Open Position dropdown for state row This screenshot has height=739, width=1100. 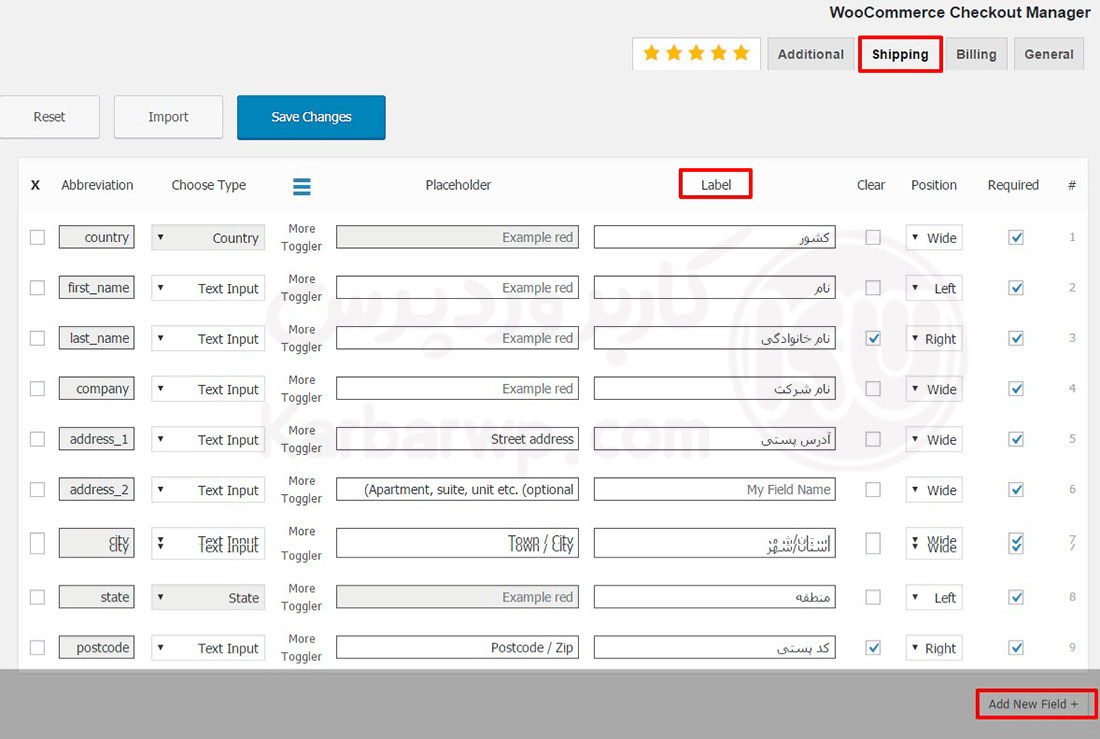point(934,598)
